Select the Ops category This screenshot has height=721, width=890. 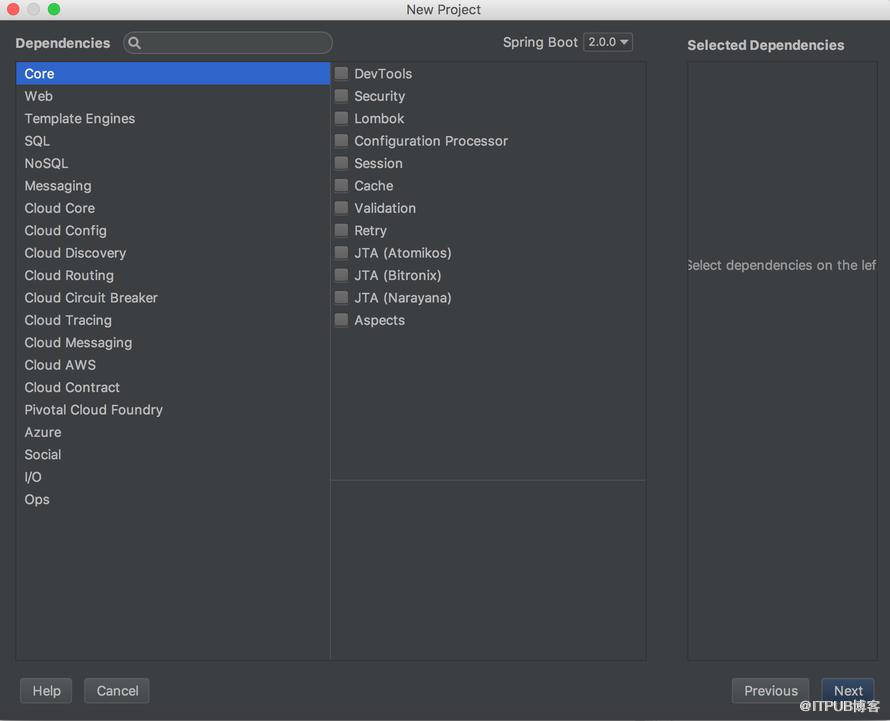[x=173, y=500]
